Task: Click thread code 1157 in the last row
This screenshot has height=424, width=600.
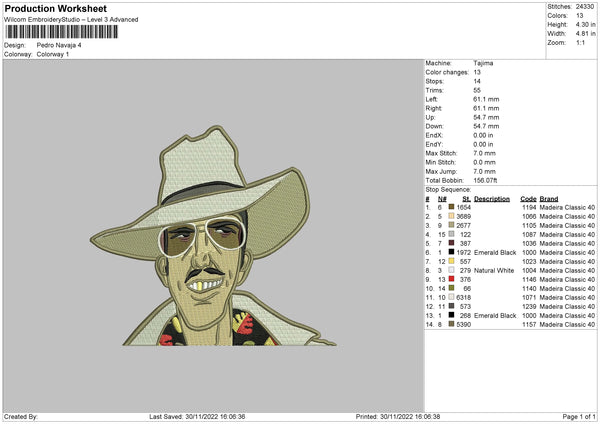Action: click(x=529, y=325)
